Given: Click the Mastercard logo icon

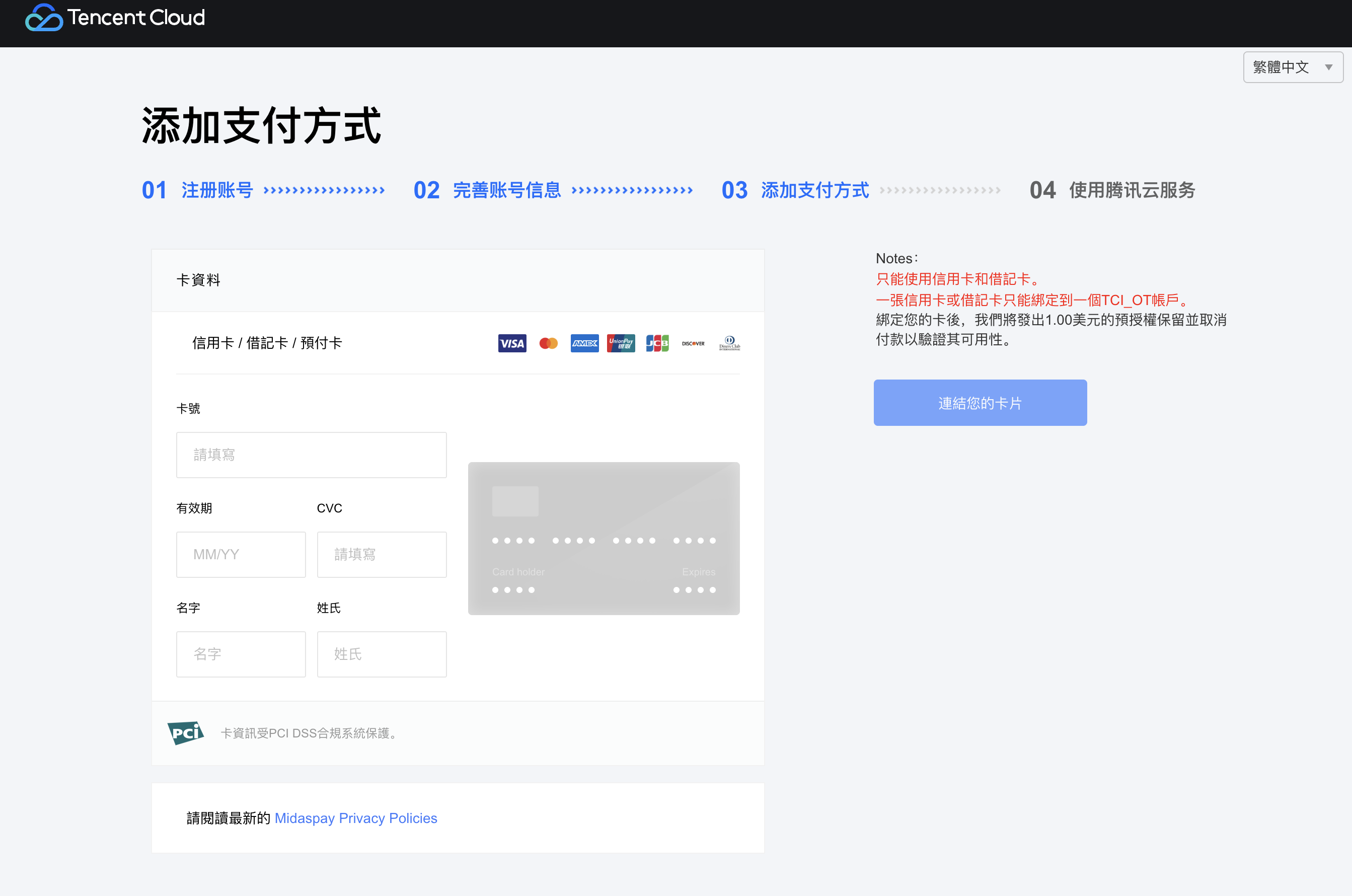Looking at the screenshot, I should [x=548, y=343].
